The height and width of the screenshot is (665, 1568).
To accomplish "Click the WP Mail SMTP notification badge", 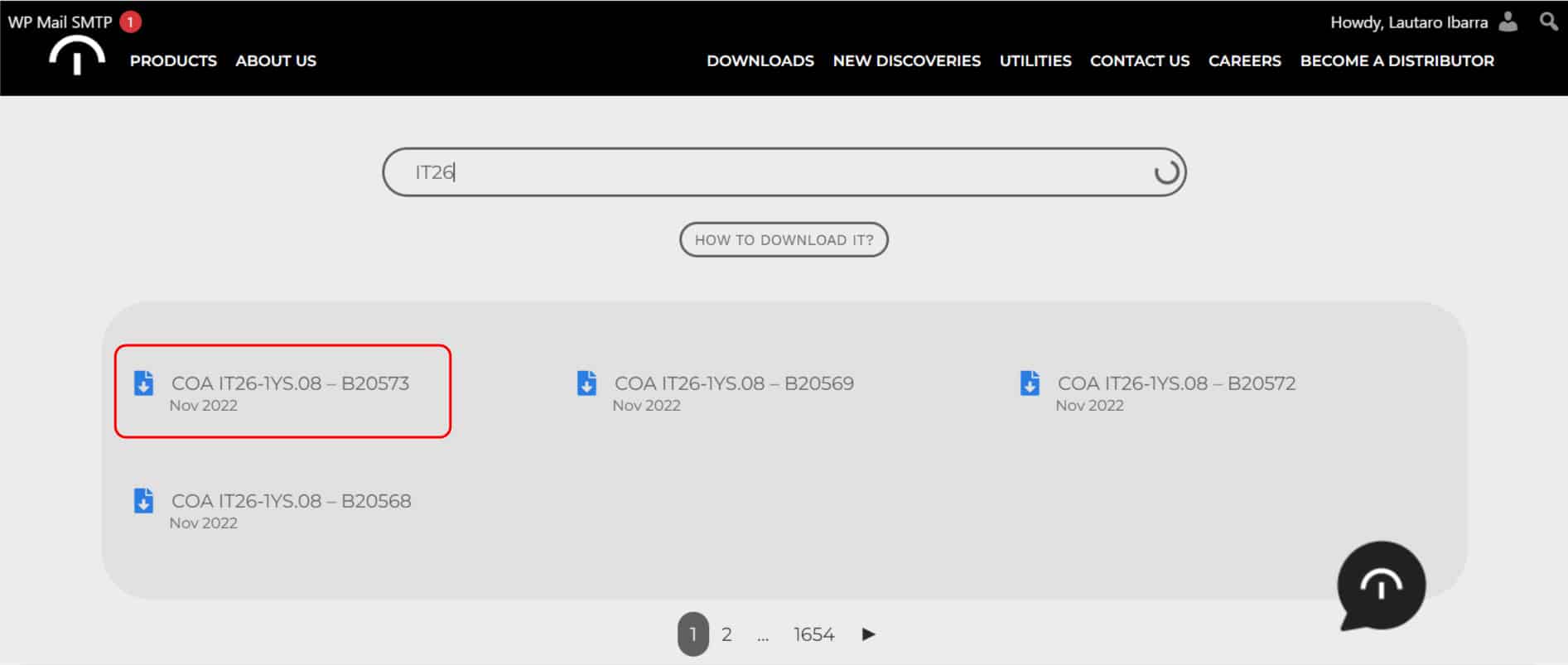I will pyautogui.click(x=130, y=22).
